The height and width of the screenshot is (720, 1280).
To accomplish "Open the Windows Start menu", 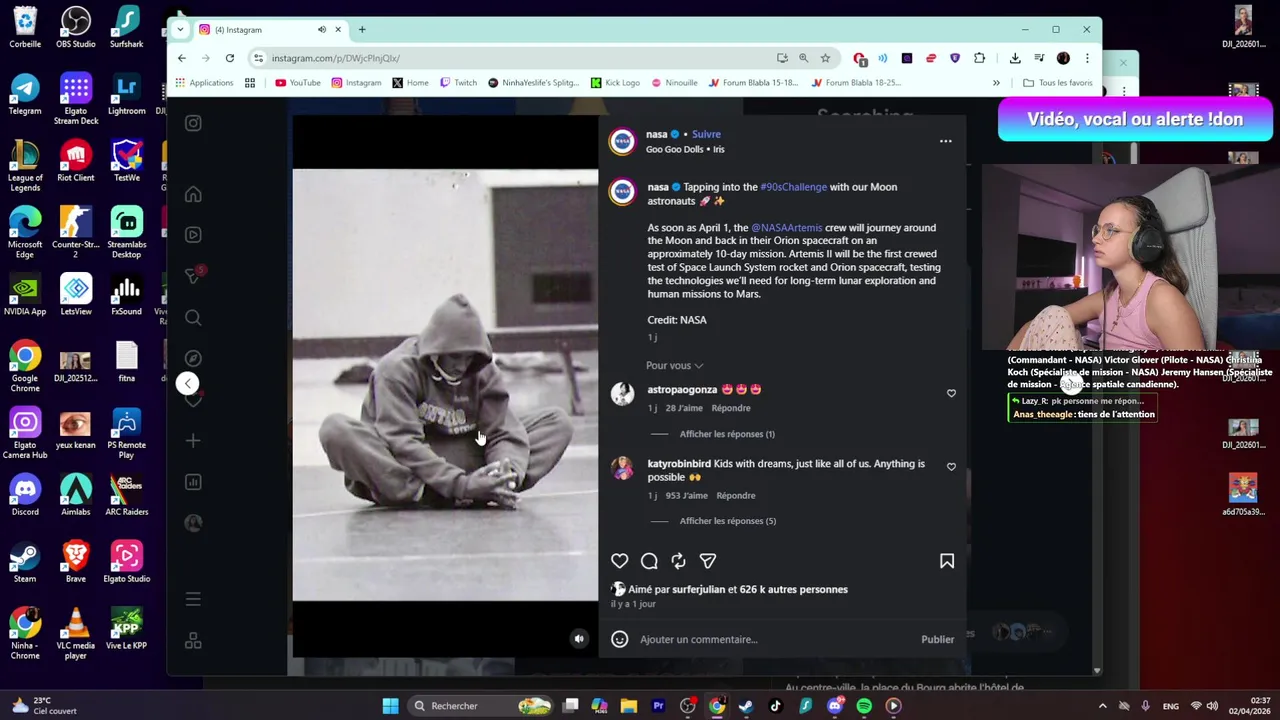I will coord(390,706).
